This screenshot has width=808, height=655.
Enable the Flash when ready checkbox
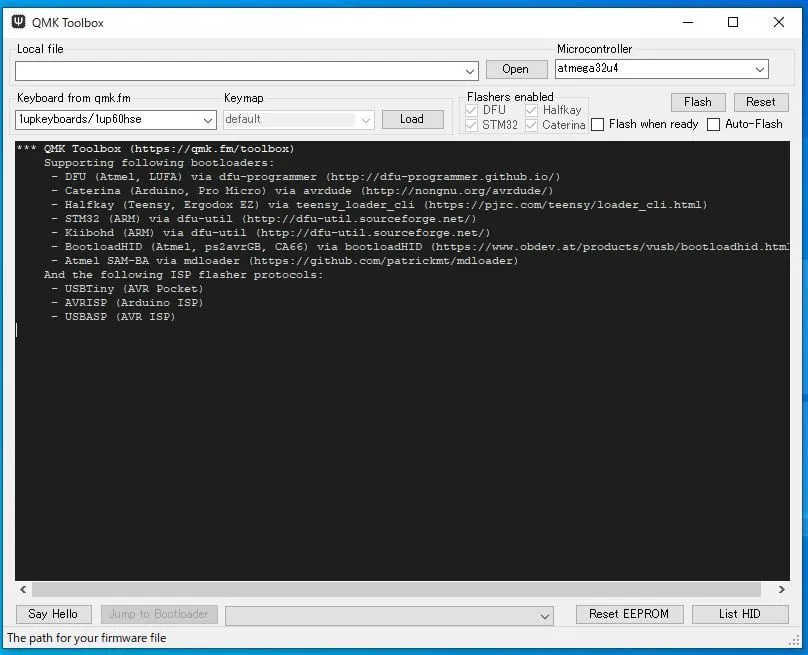click(x=598, y=125)
